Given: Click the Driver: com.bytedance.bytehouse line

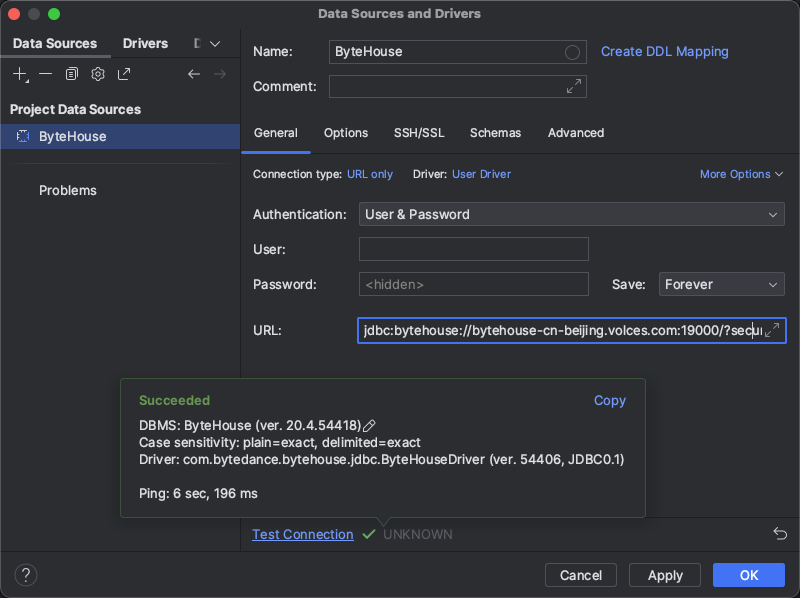Looking at the screenshot, I should [x=382, y=460].
